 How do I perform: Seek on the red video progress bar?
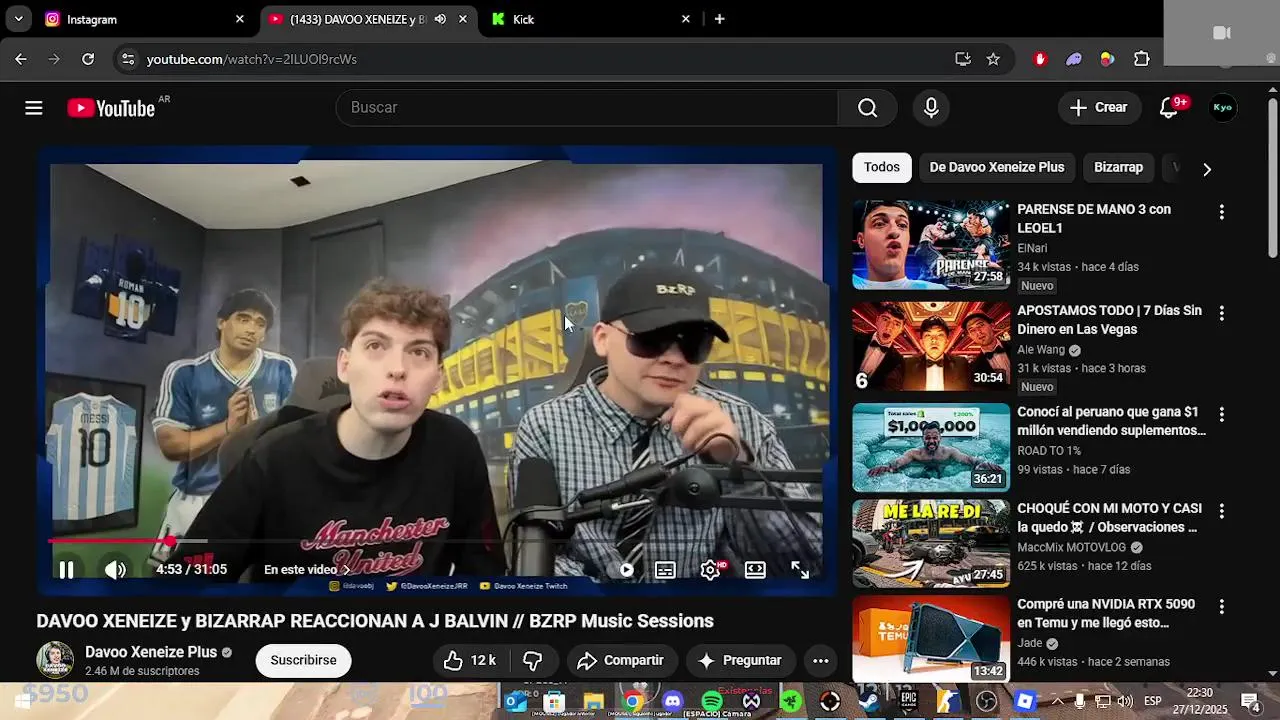pos(436,541)
